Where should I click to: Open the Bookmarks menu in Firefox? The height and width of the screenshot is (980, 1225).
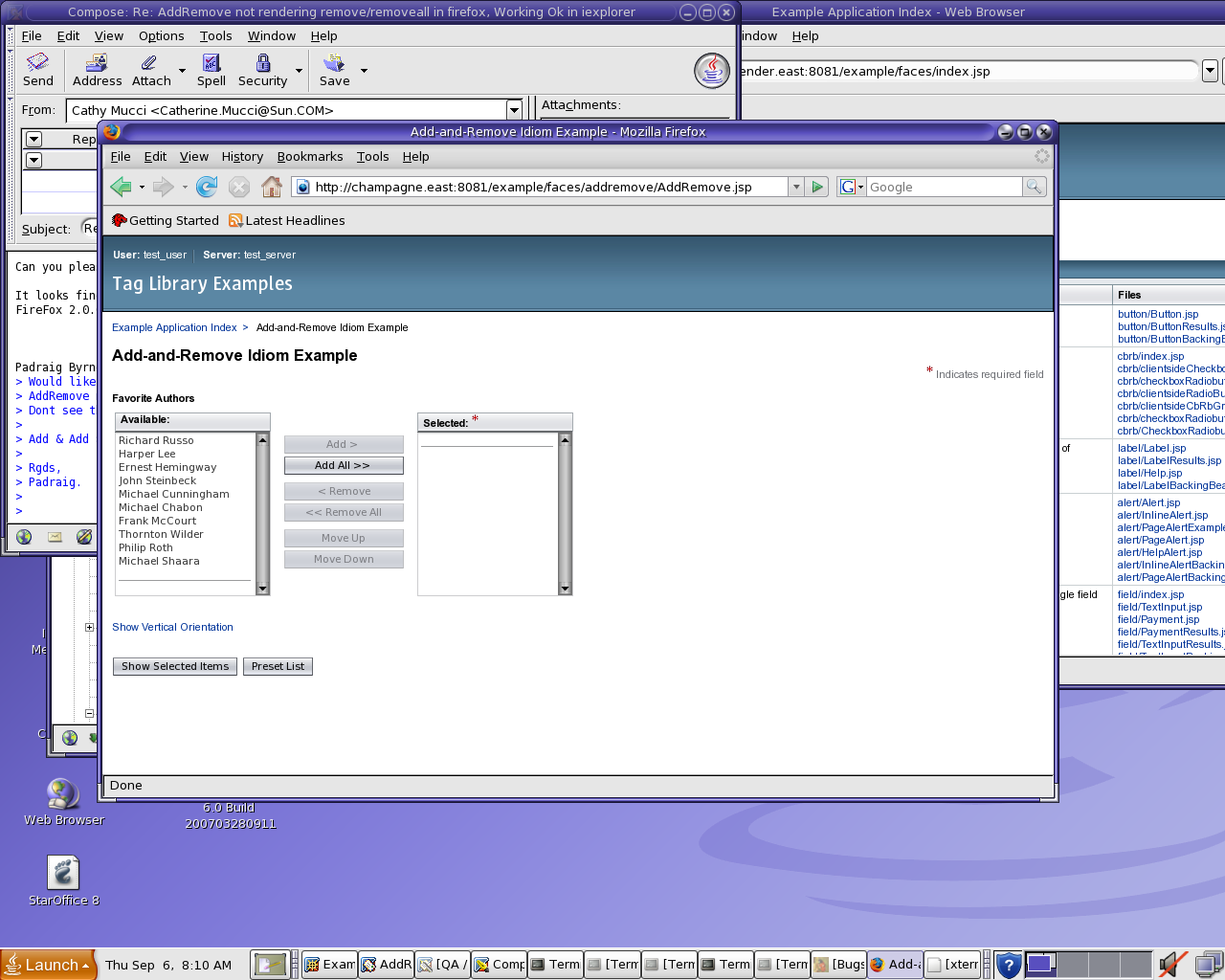click(x=309, y=157)
